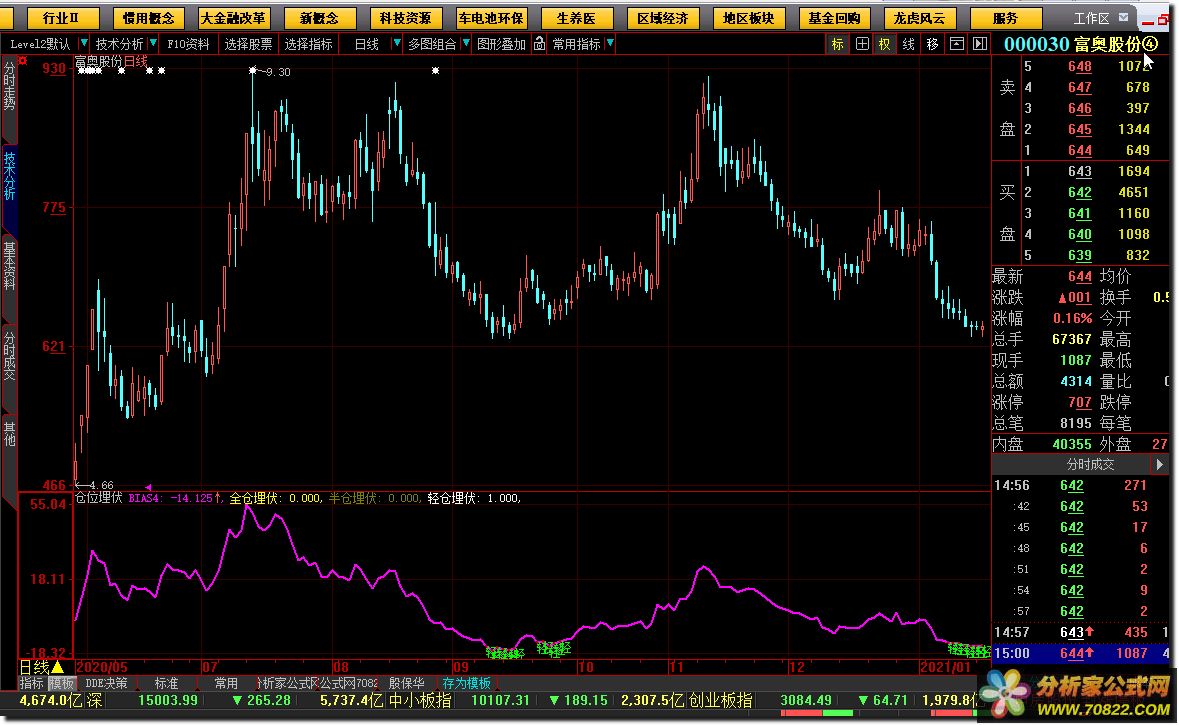Click the 9.30 high price marker
Image resolution: width=1179 pixels, height=725 pixels.
coord(277,72)
